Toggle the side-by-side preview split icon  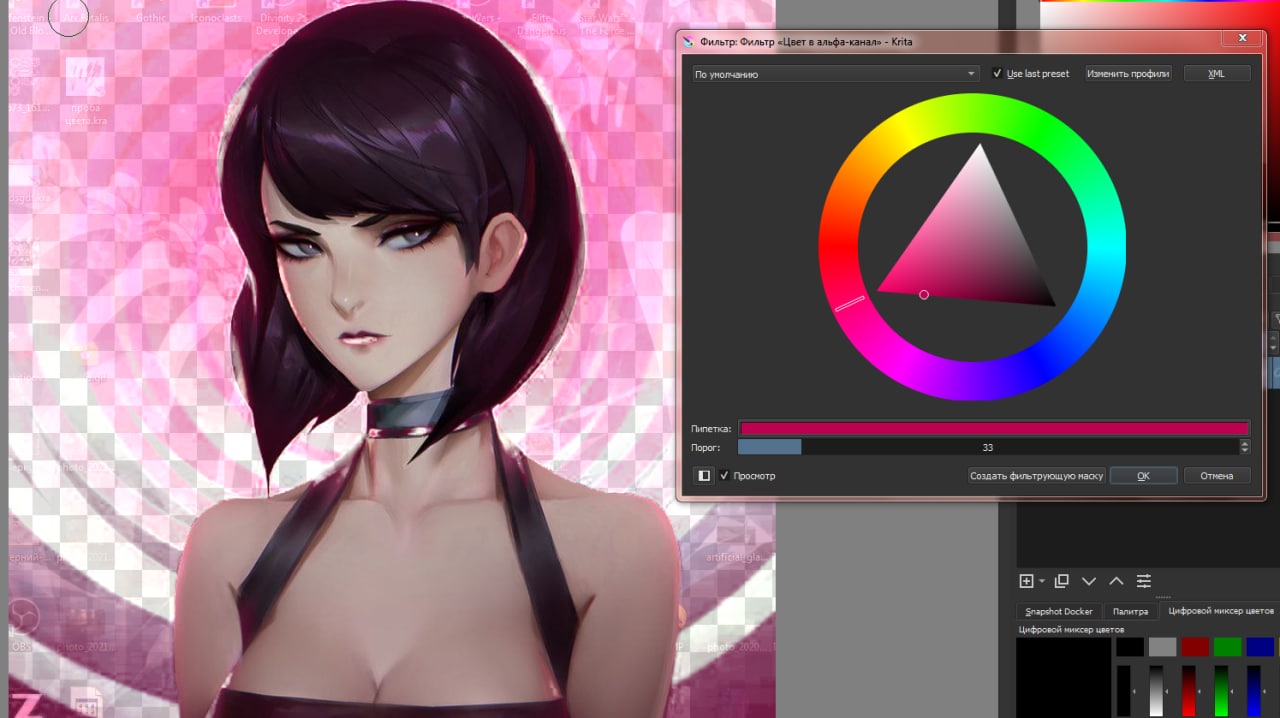point(704,476)
